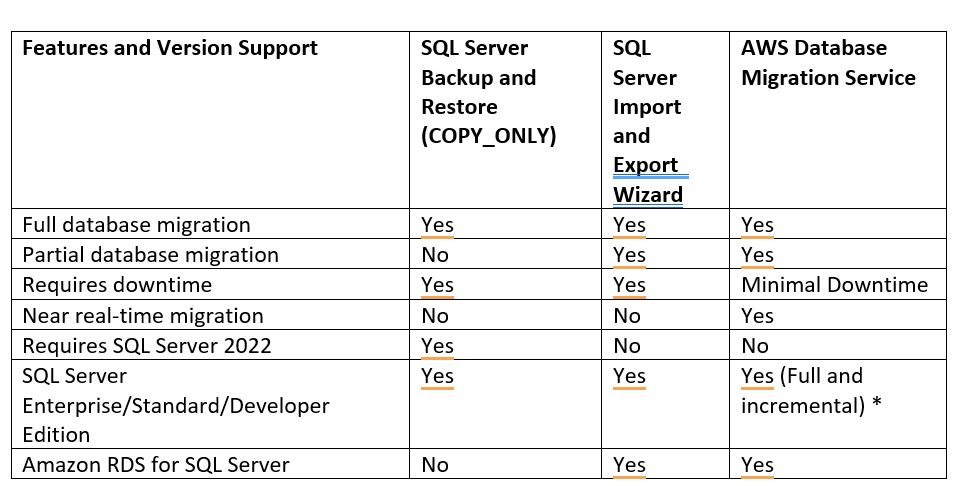Select the "Yes (Full and incremental) *" cell
The width and height of the screenshot is (967, 486).
(811, 390)
